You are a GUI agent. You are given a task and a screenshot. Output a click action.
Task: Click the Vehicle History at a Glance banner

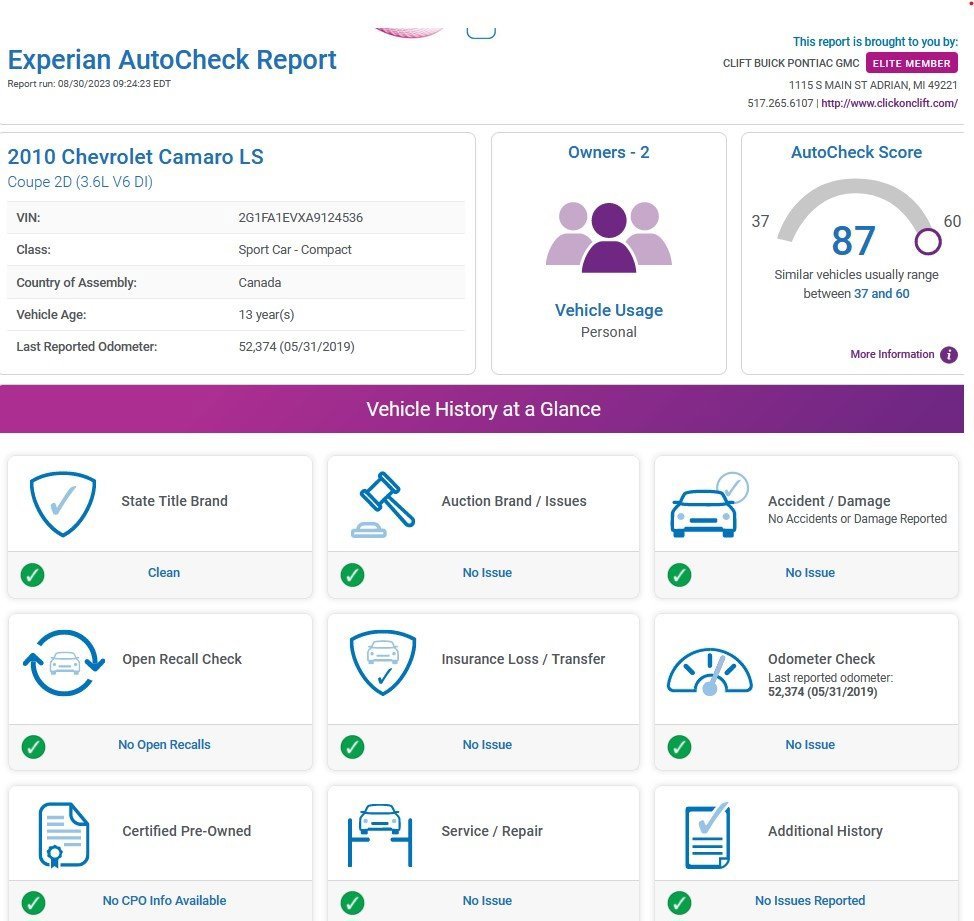(x=482, y=409)
